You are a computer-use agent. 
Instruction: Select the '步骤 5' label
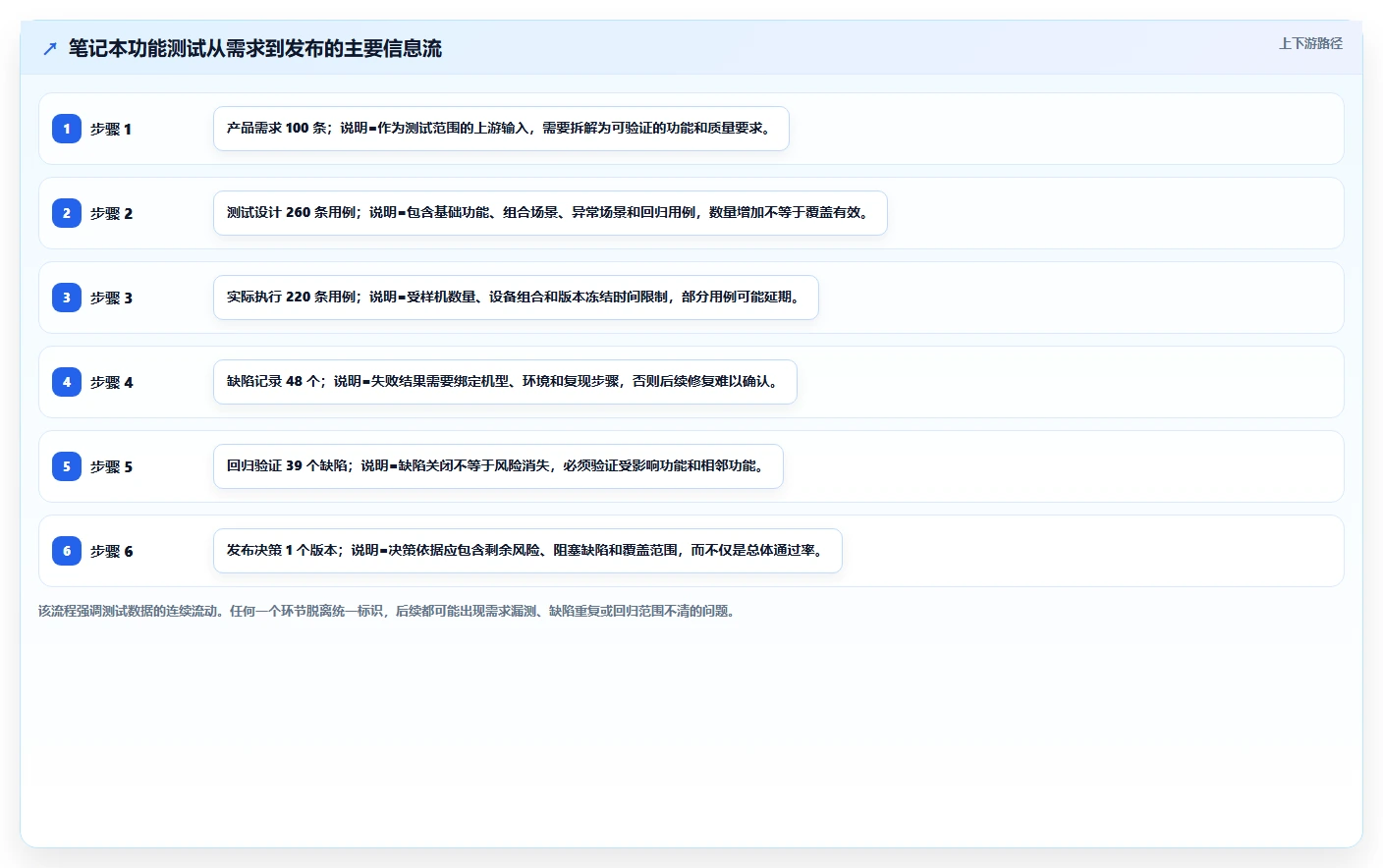(111, 466)
